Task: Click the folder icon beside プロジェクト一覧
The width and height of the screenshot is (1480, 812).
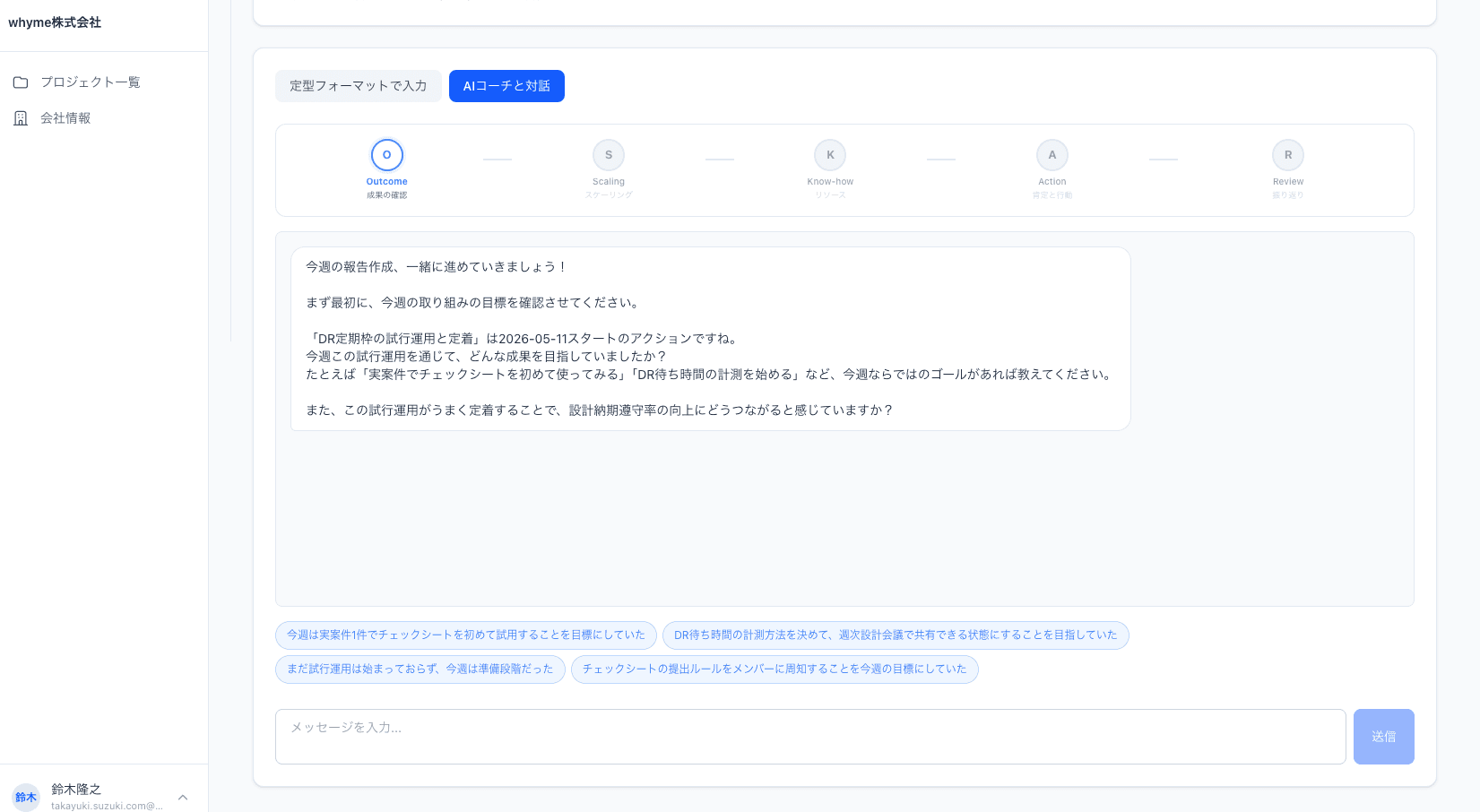Action: pyautogui.click(x=21, y=82)
